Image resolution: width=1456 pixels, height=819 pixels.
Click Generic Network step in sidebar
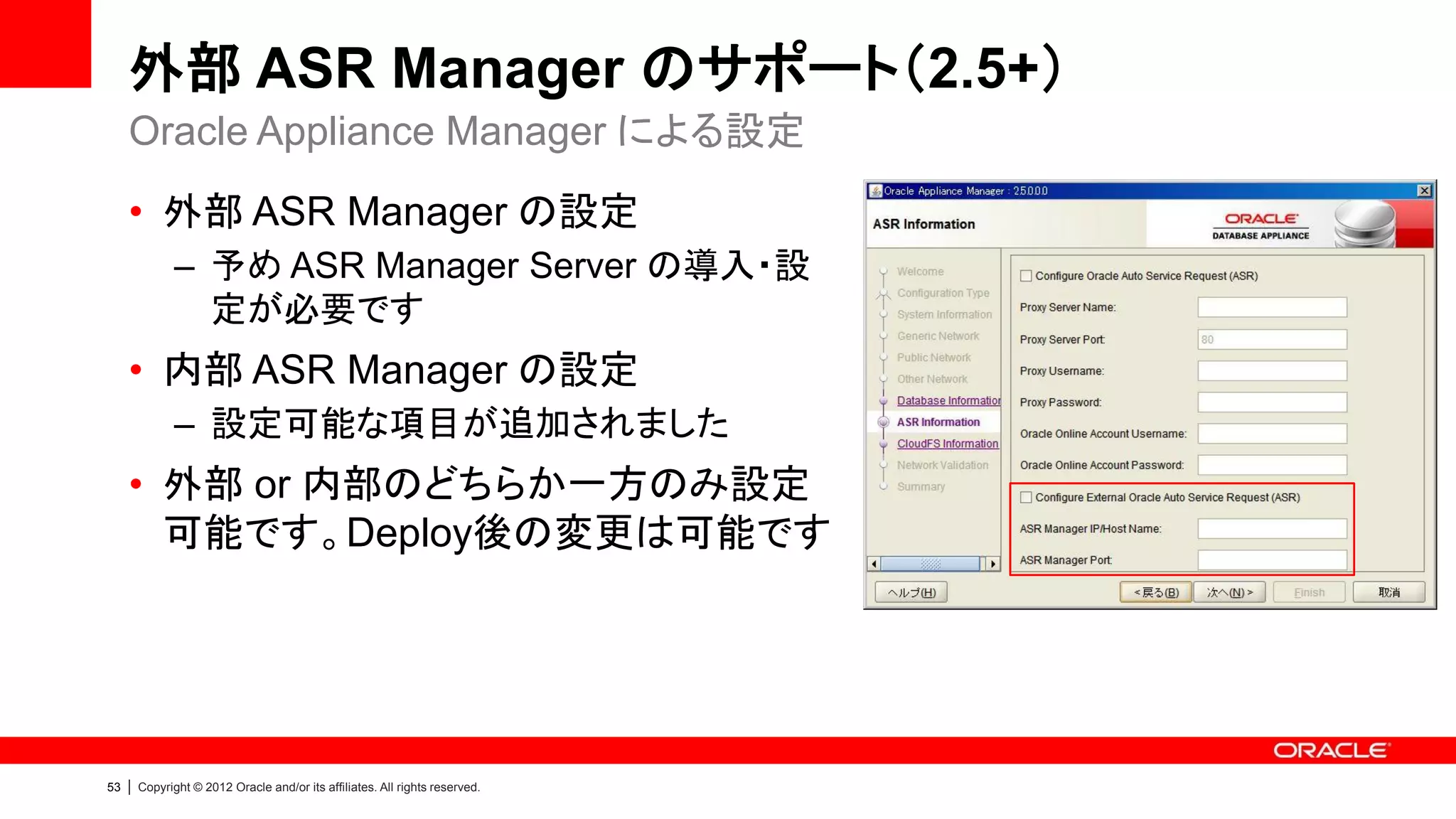pos(938,336)
